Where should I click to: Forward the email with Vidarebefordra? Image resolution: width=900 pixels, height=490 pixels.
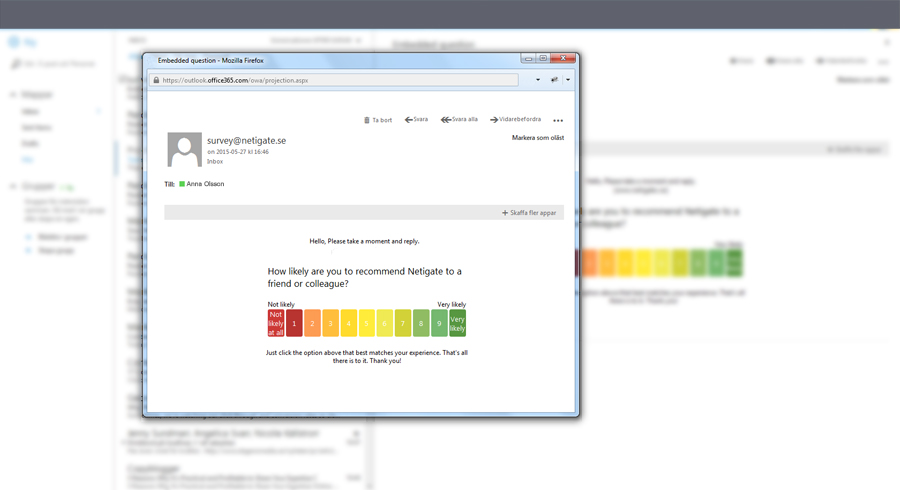click(x=515, y=119)
